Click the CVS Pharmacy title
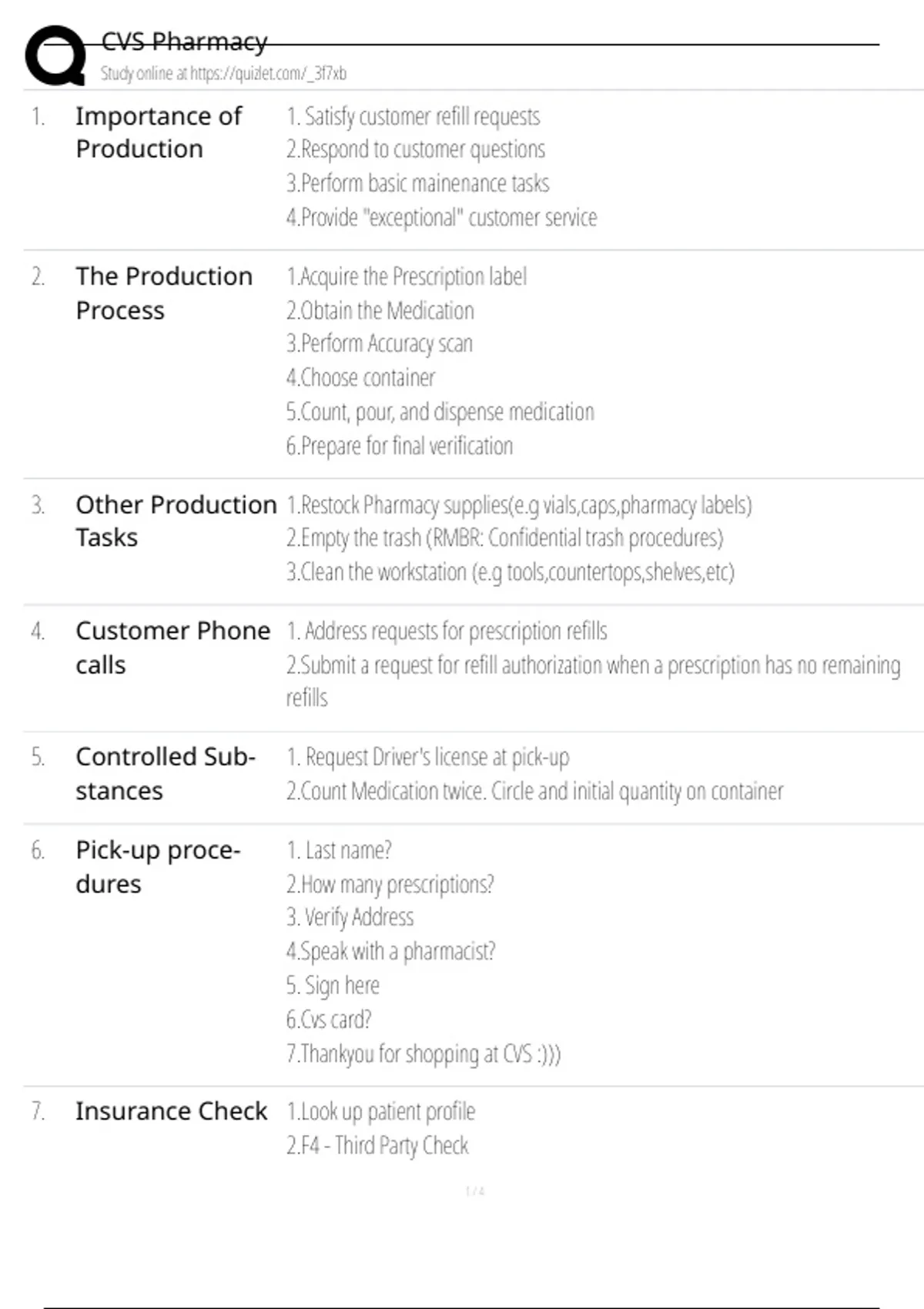 (x=184, y=42)
